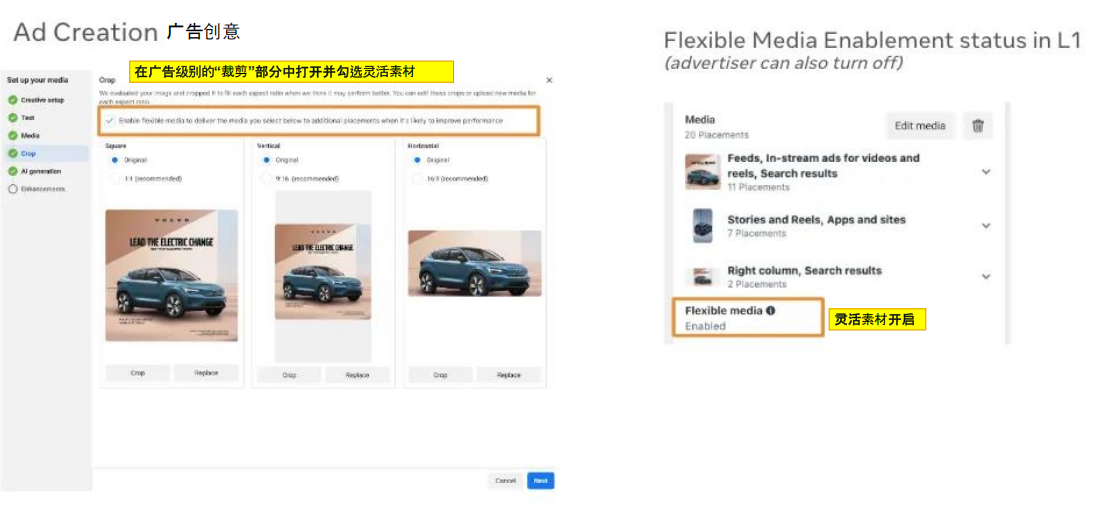The image size is (1120, 522).
Task: Select Original radio under Square
Action: pos(114,161)
